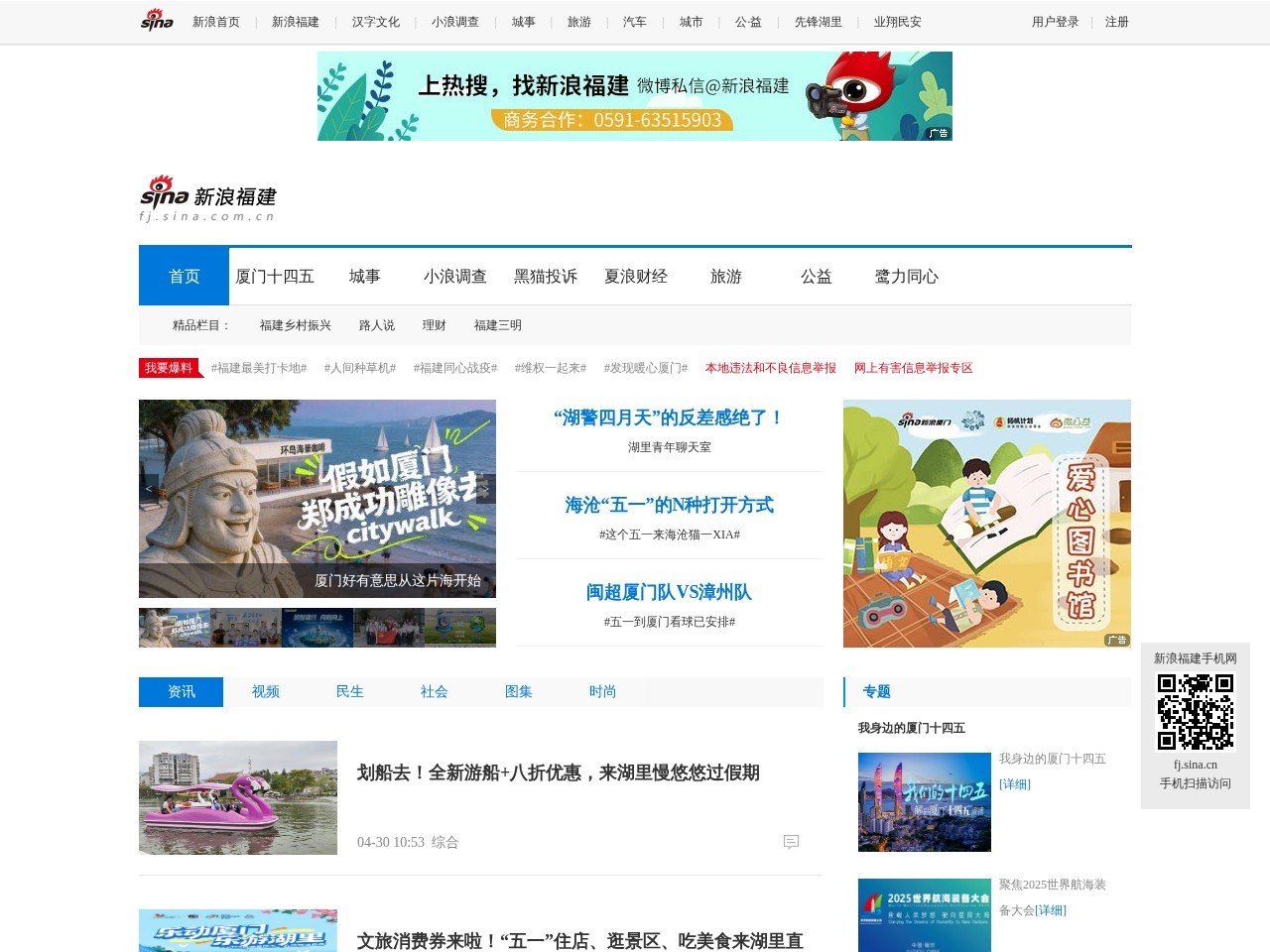Switch to the 时尚 tab

(603, 692)
